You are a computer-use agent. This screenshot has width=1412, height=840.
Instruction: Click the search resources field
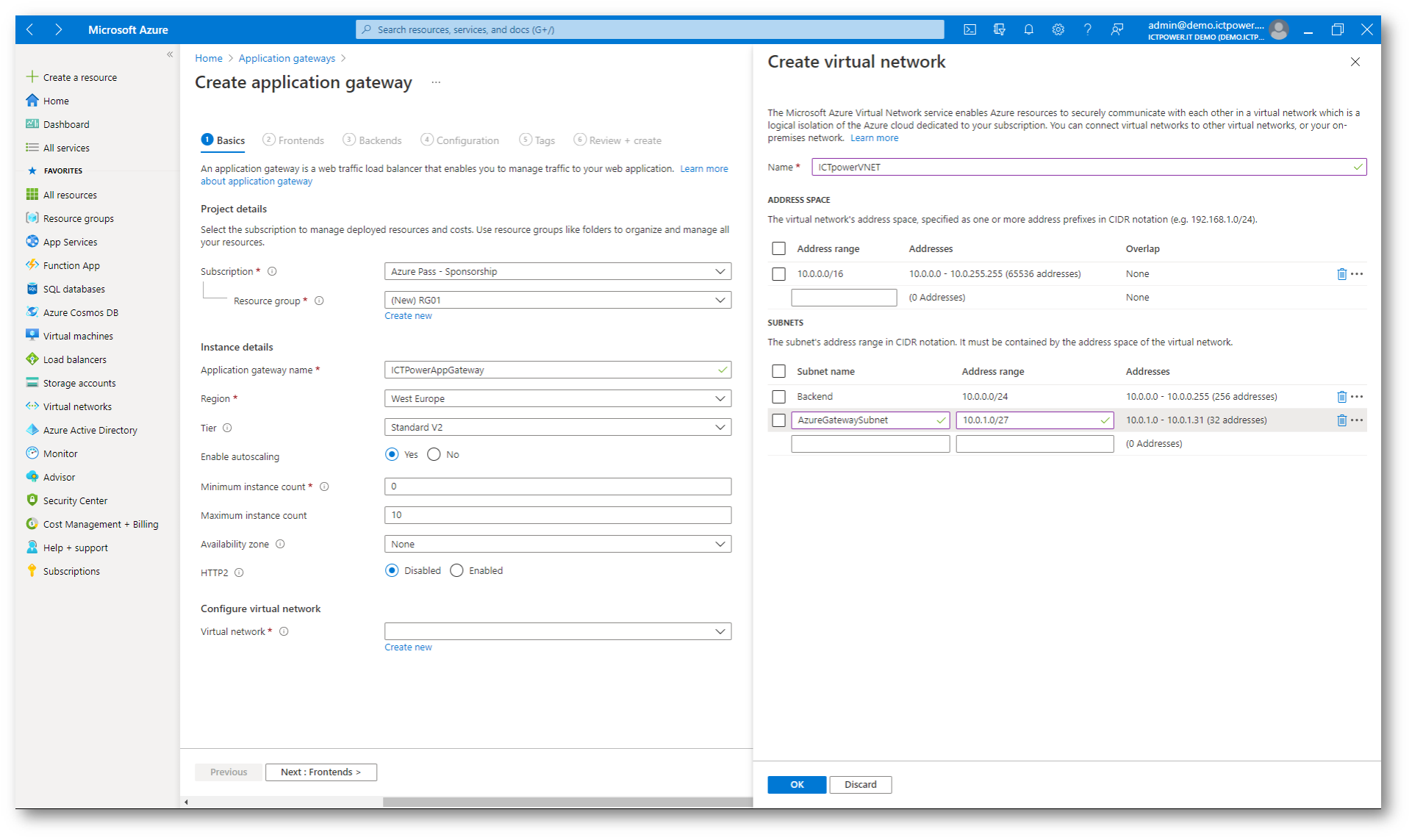[650, 29]
